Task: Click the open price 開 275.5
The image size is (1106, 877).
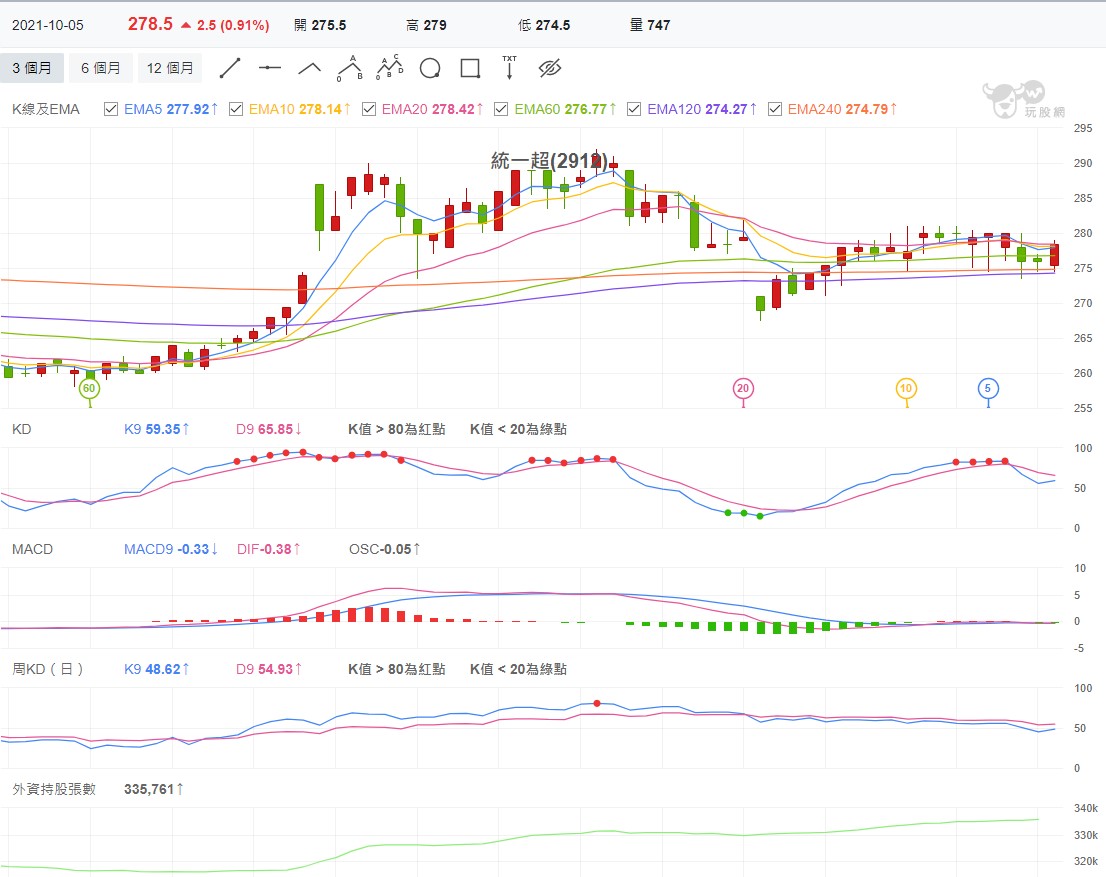Action: tap(320, 25)
